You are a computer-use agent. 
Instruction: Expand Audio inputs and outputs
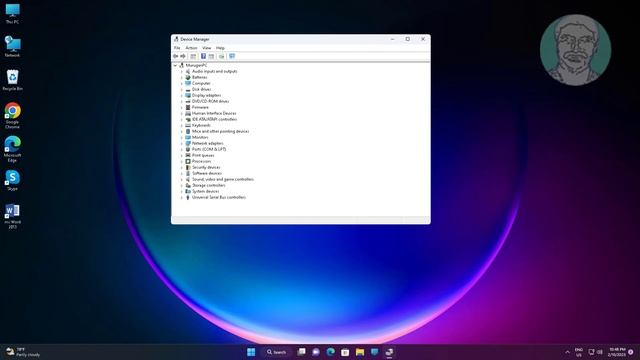point(182,71)
